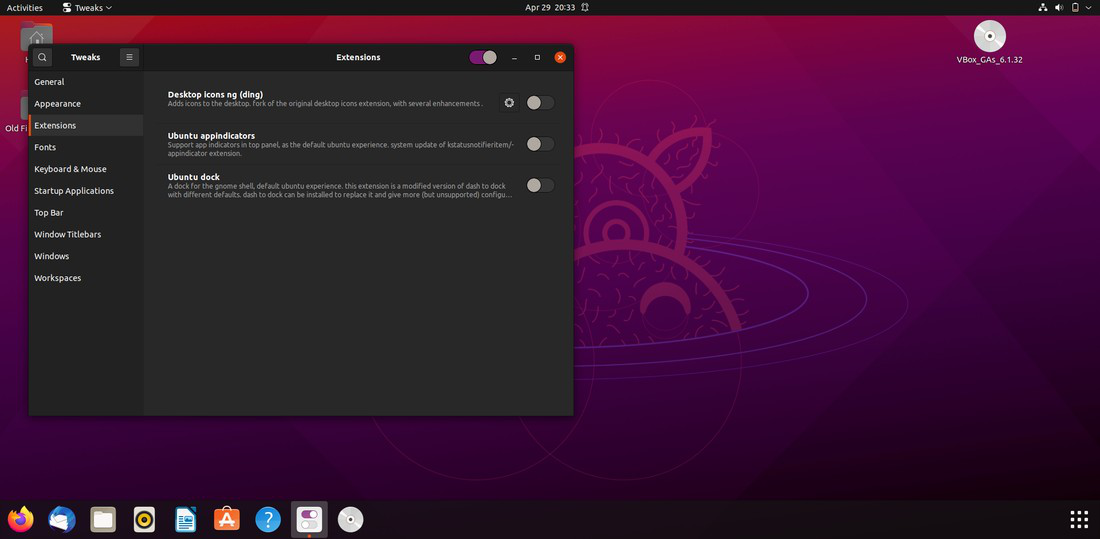Screen dimensions: 1100x539
Task: Launch LibreOffice Writer from dock
Action: [x=185, y=520]
